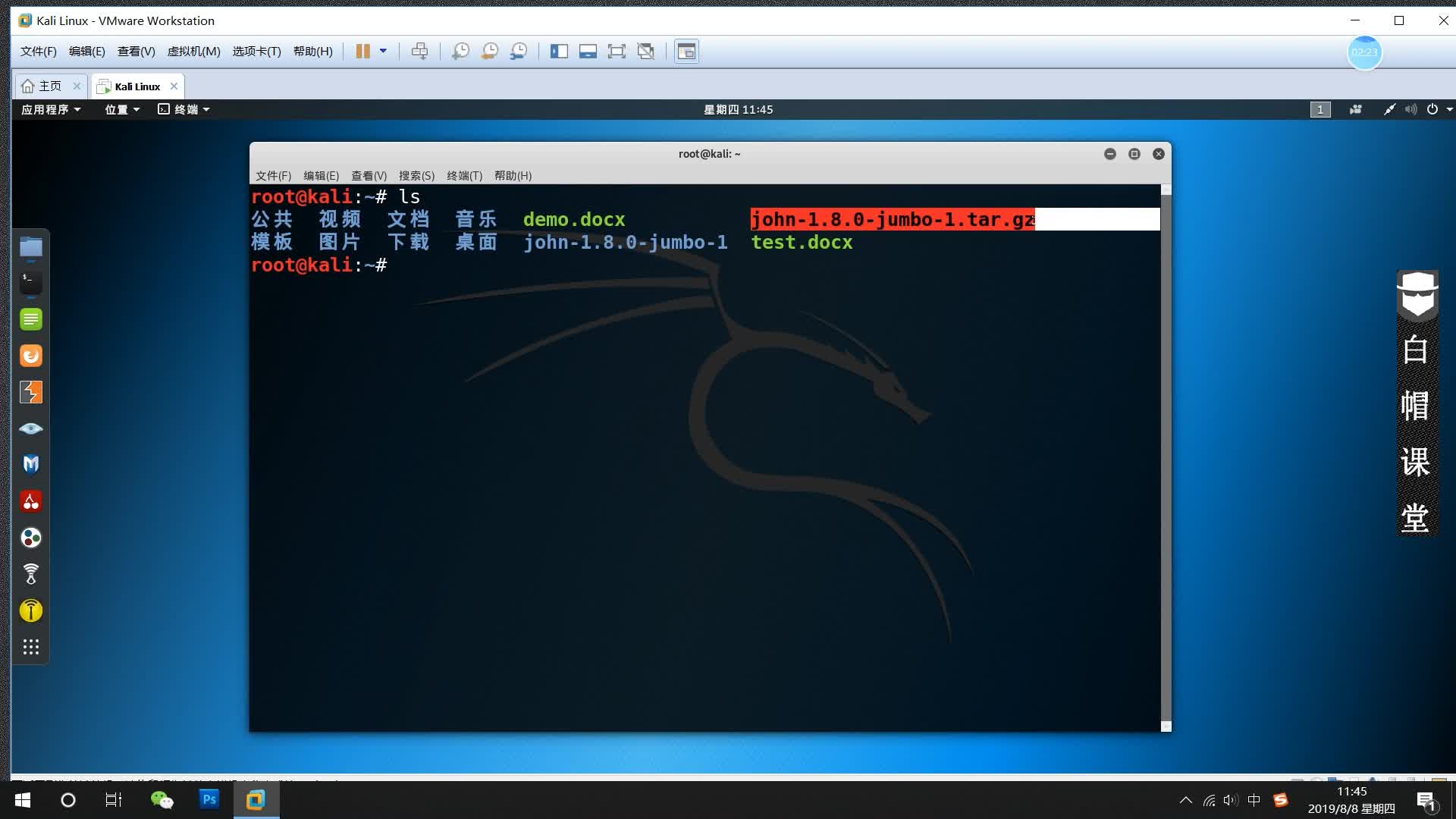Image resolution: width=1456 pixels, height=819 pixels.
Task: Expand the 应用程序 menu in Kali top bar
Action: point(51,109)
